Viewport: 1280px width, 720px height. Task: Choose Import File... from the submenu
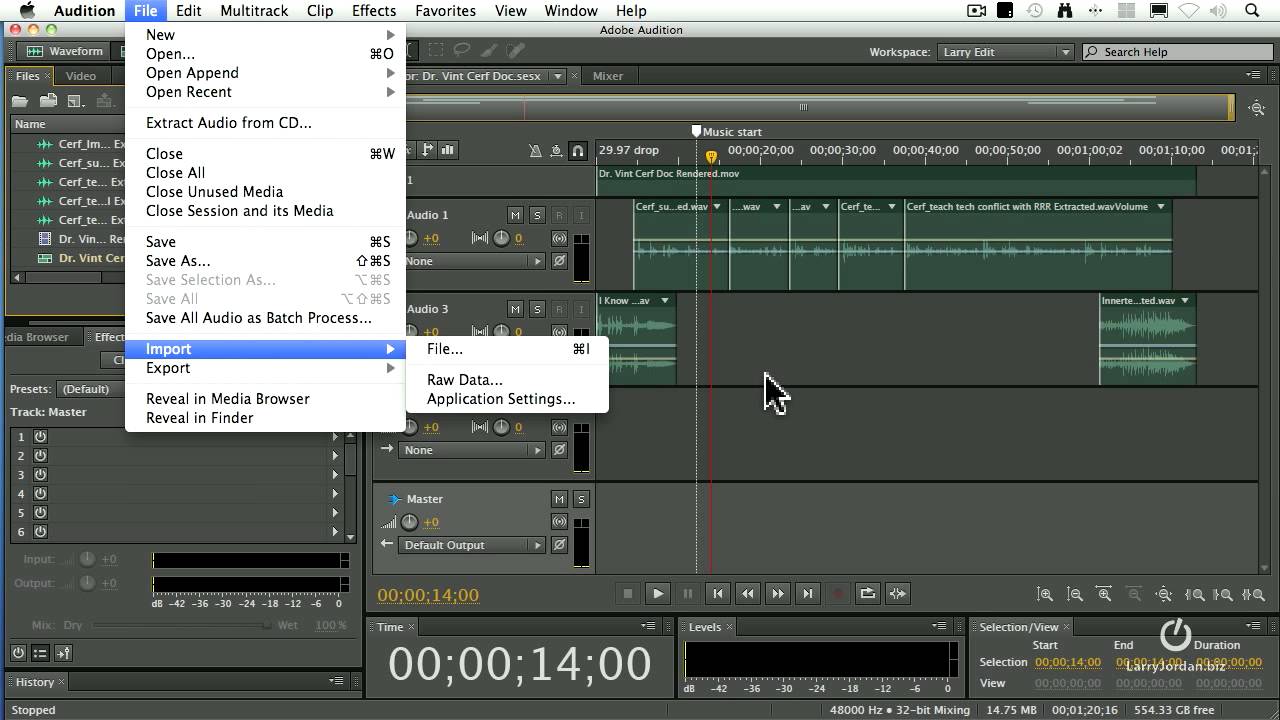(x=508, y=349)
